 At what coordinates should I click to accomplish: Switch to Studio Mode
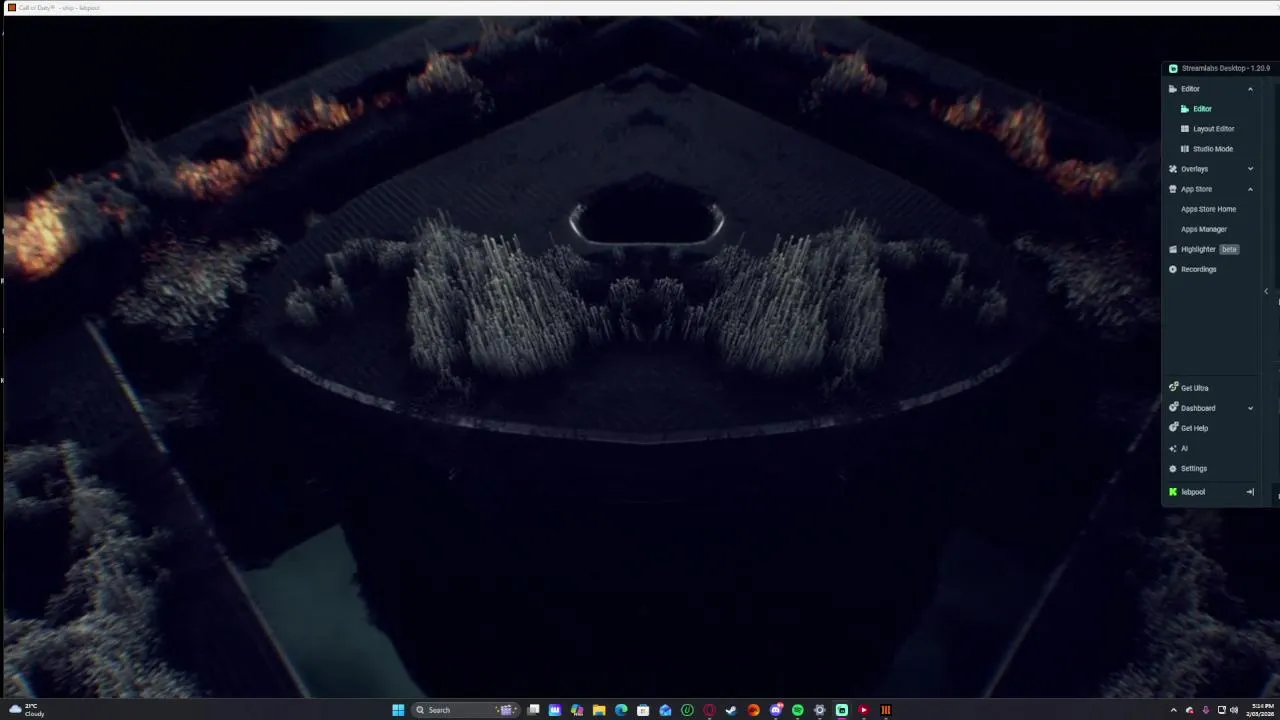click(1207, 149)
